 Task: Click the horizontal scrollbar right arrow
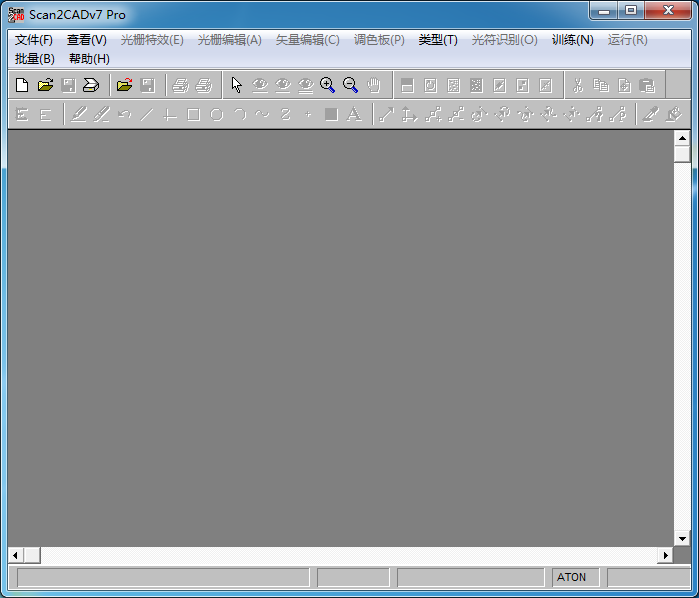[x=666, y=555]
